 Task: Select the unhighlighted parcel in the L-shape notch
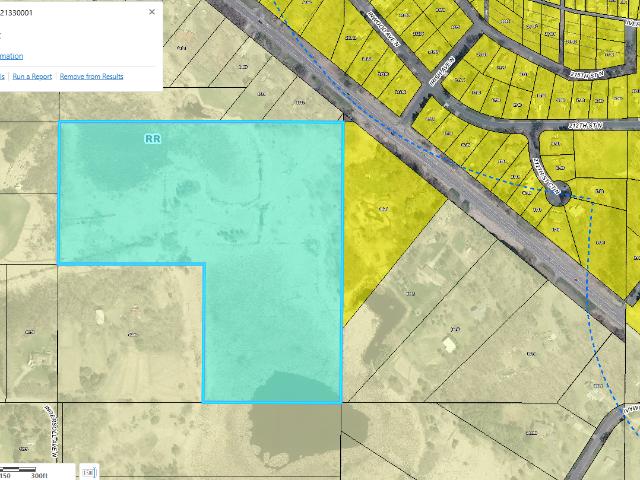tap(130, 330)
